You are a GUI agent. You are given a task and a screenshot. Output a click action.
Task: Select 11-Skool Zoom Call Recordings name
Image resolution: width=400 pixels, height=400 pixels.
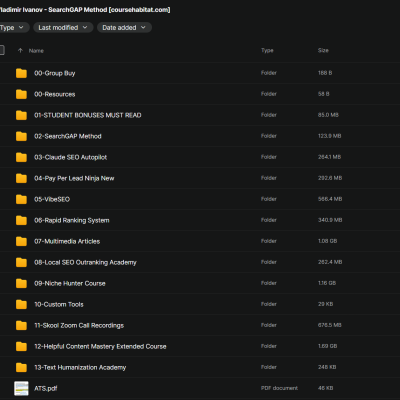(x=79, y=325)
